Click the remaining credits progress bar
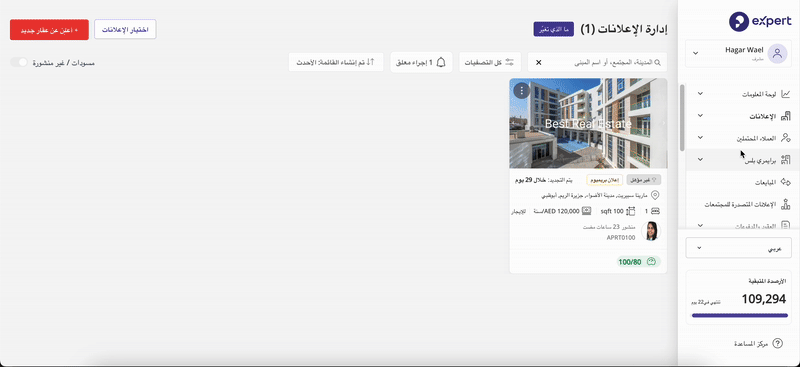Screen dimensions: 800x367 [739, 315]
